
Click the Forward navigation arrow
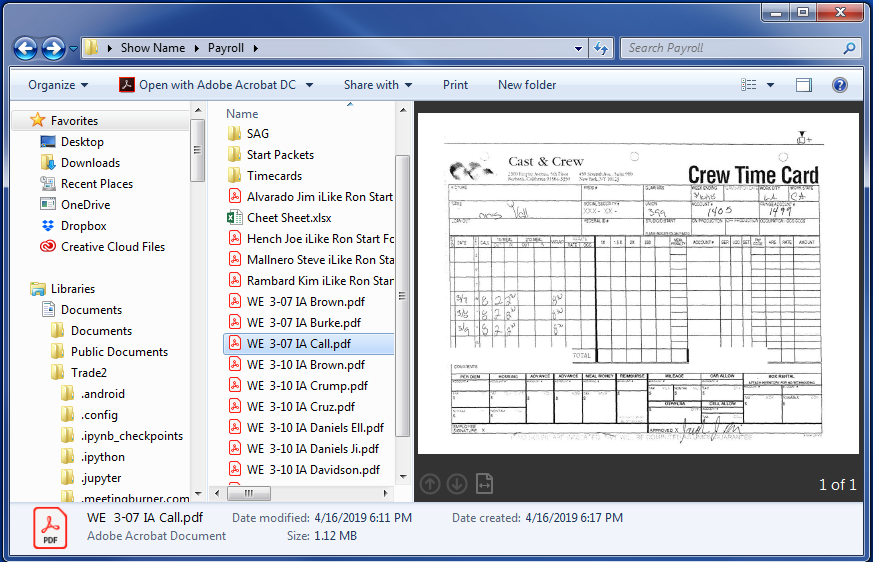coord(54,48)
